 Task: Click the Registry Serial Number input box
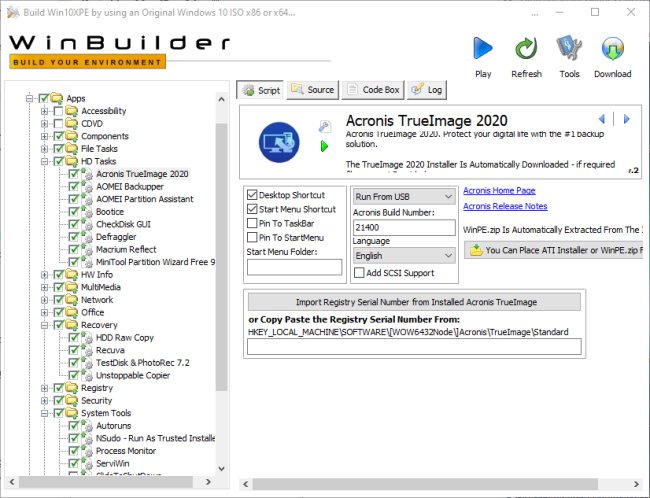pyautogui.click(x=414, y=347)
